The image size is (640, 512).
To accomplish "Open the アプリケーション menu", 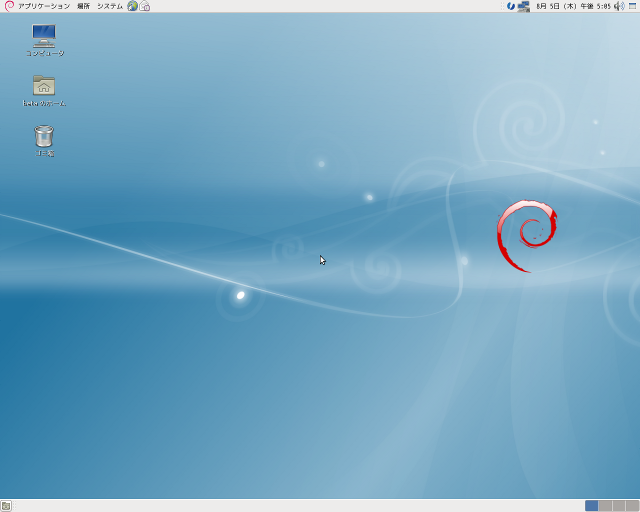I will point(44,6).
